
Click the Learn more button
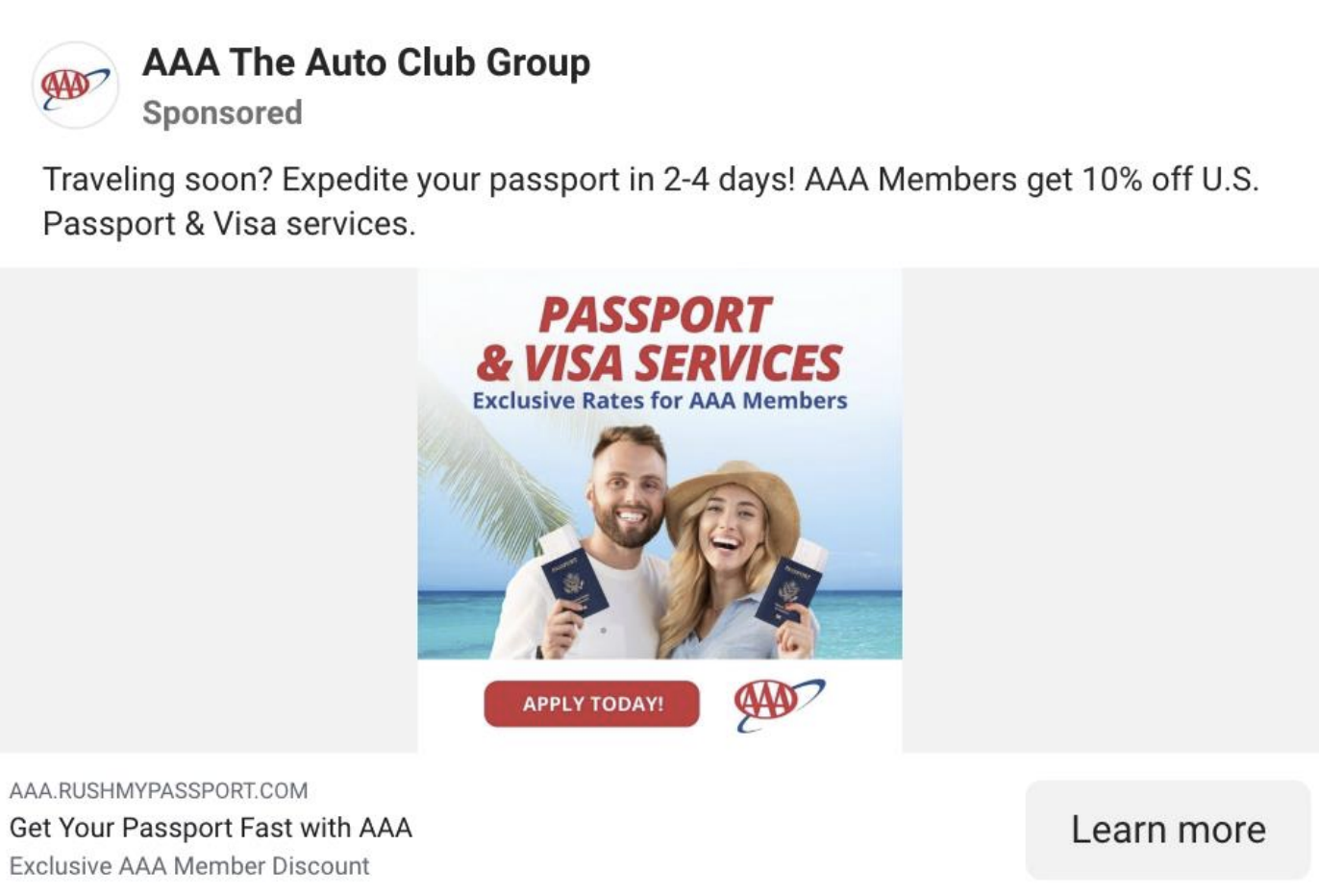click(1168, 830)
